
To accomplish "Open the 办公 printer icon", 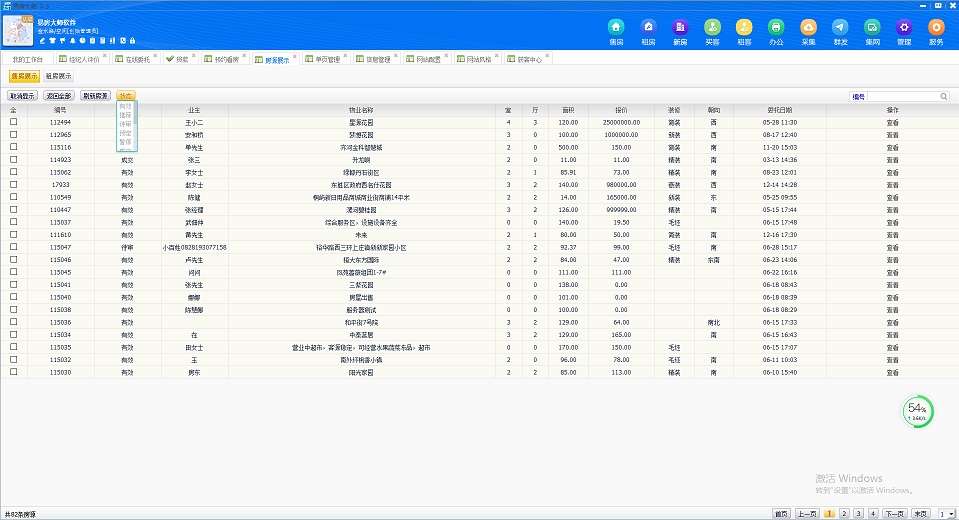I will pyautogui.click(x=776, y=28).
